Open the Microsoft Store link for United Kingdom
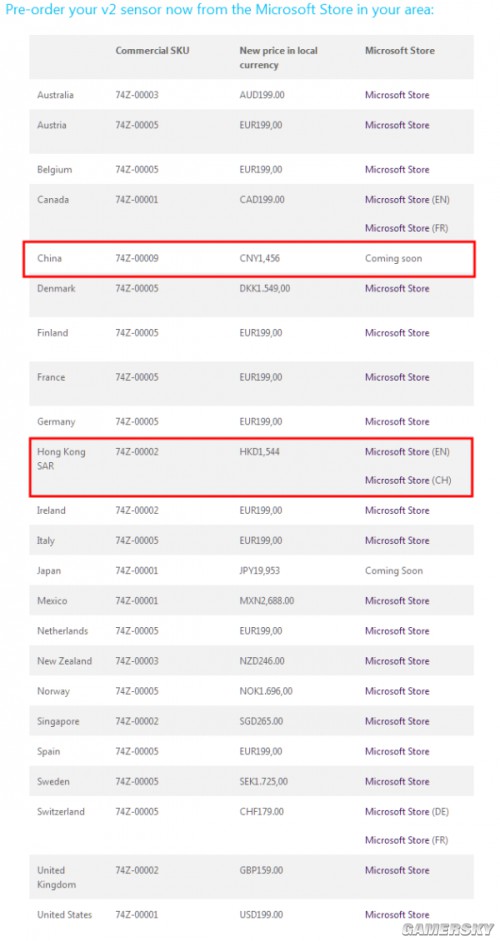The width and height of the screenshot is (500, 941). tap(397, 870)
